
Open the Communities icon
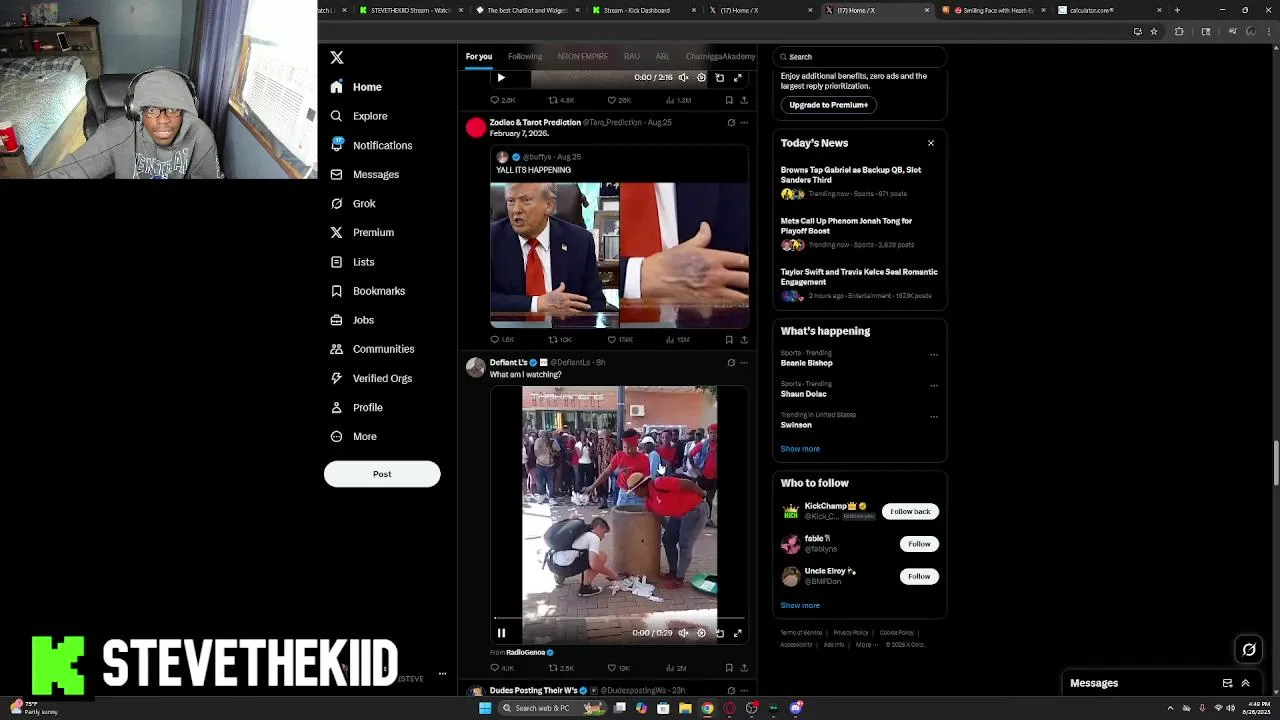click(336, 349)
